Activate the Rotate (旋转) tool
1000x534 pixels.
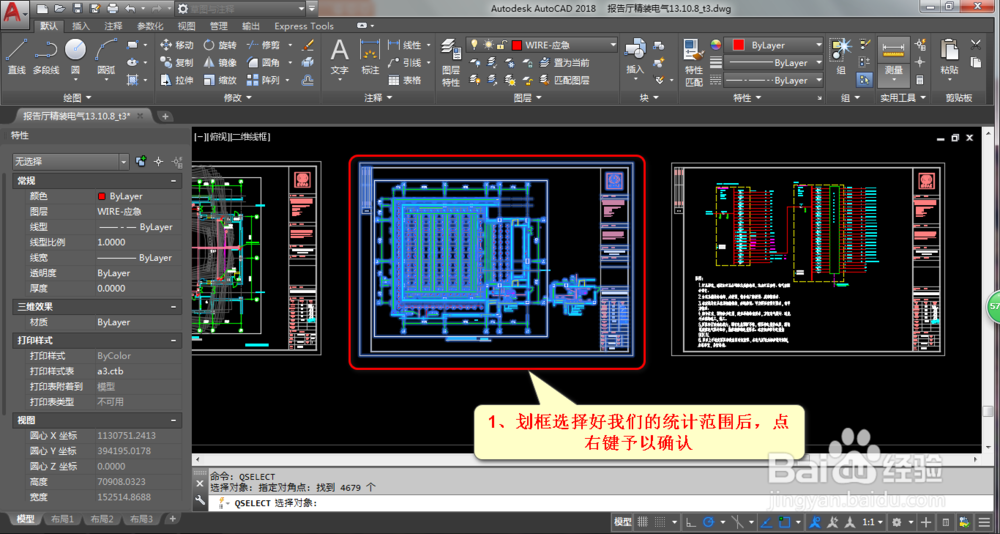[x=220, y=45]
